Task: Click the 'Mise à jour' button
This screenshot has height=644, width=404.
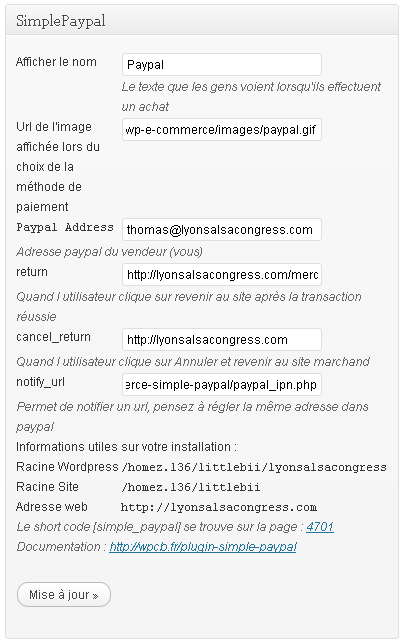Action: tap(64, 594)
